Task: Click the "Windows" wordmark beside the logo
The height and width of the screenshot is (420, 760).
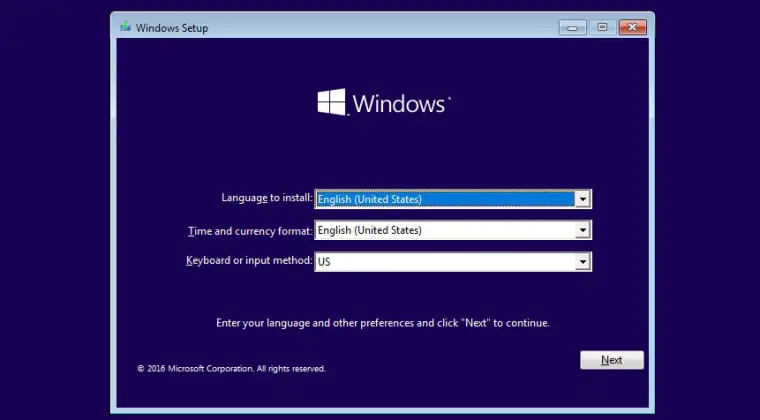Action: 398,104
